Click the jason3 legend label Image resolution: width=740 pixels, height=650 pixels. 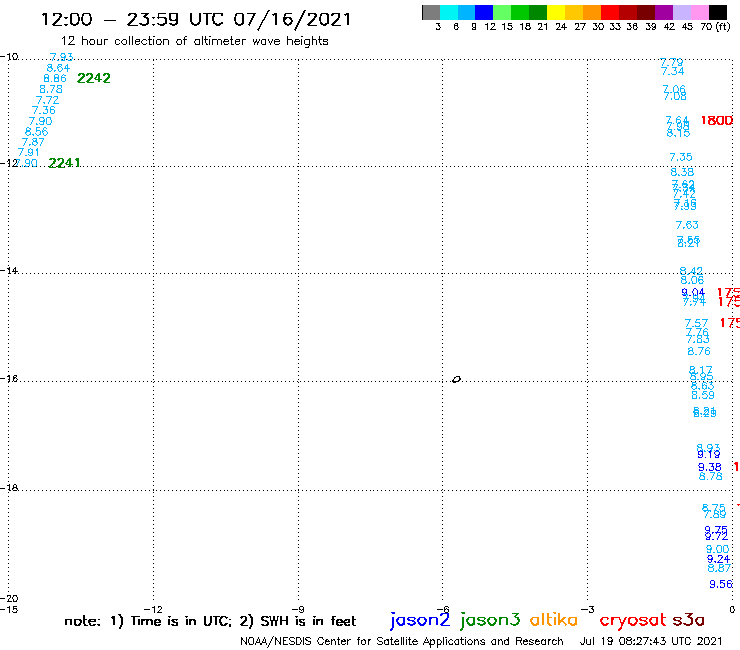[490, 620]
